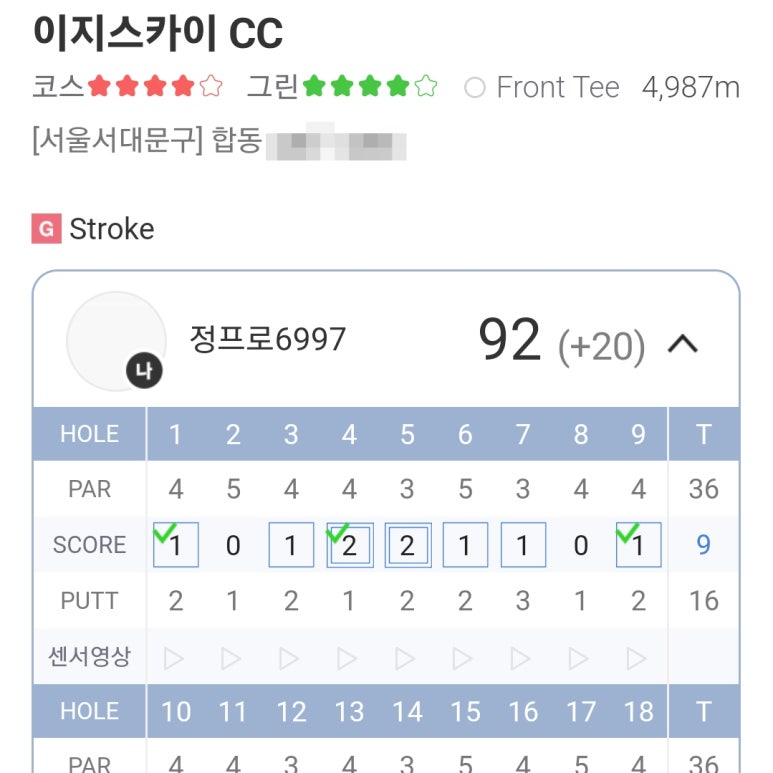Viewport: 773px width, 773px height.
Task: Open player name 정프로6997
Action: click(x=268, y=339)
